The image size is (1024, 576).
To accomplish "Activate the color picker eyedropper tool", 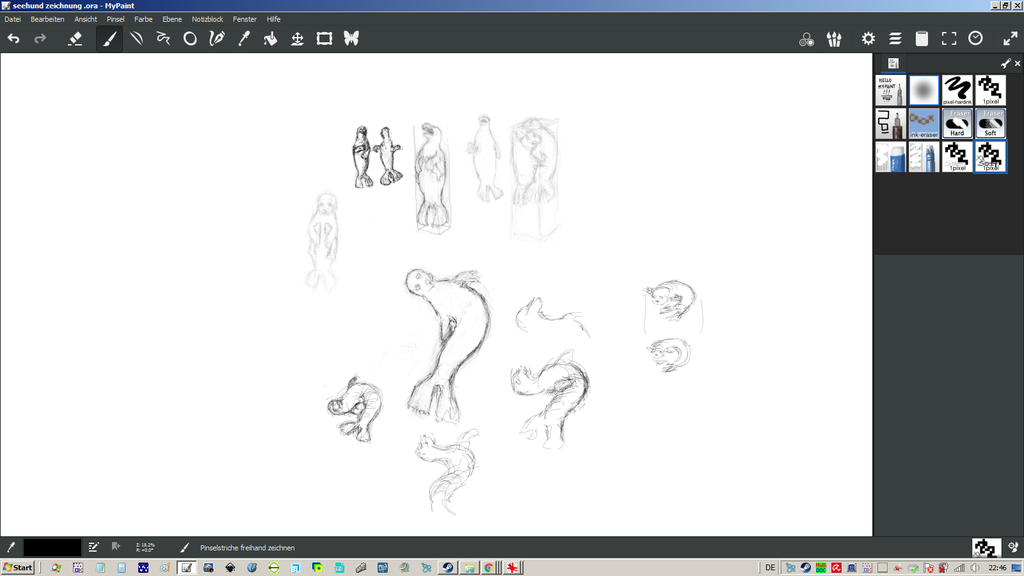I will click(243, 39).
